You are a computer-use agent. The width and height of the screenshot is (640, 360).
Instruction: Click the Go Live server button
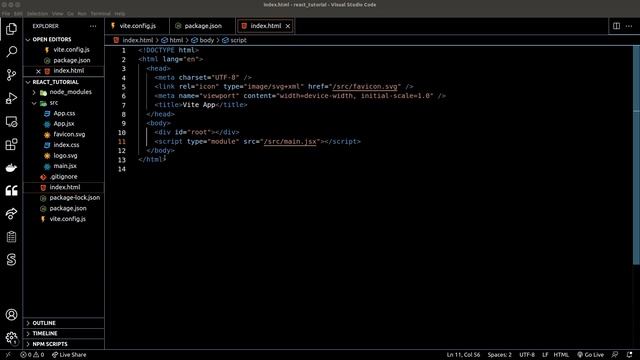pyautogui.click(x=590, y=355)
